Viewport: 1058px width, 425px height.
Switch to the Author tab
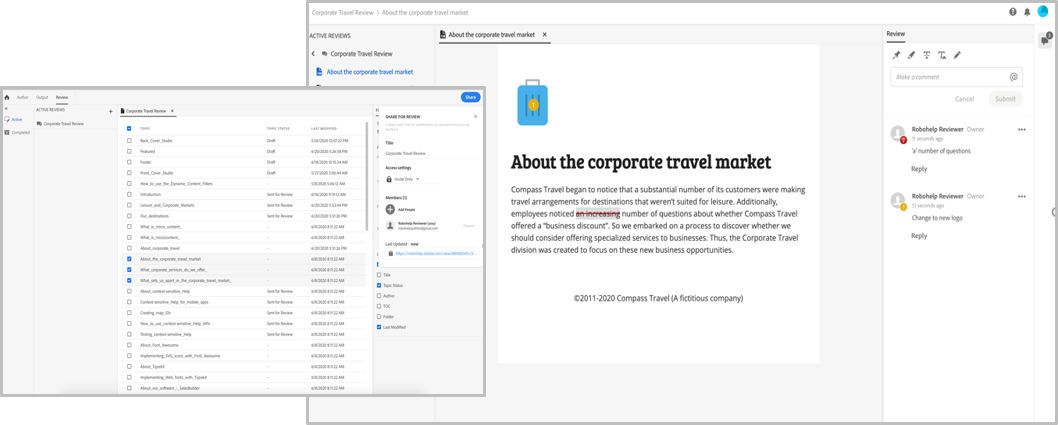coord(23,97)
